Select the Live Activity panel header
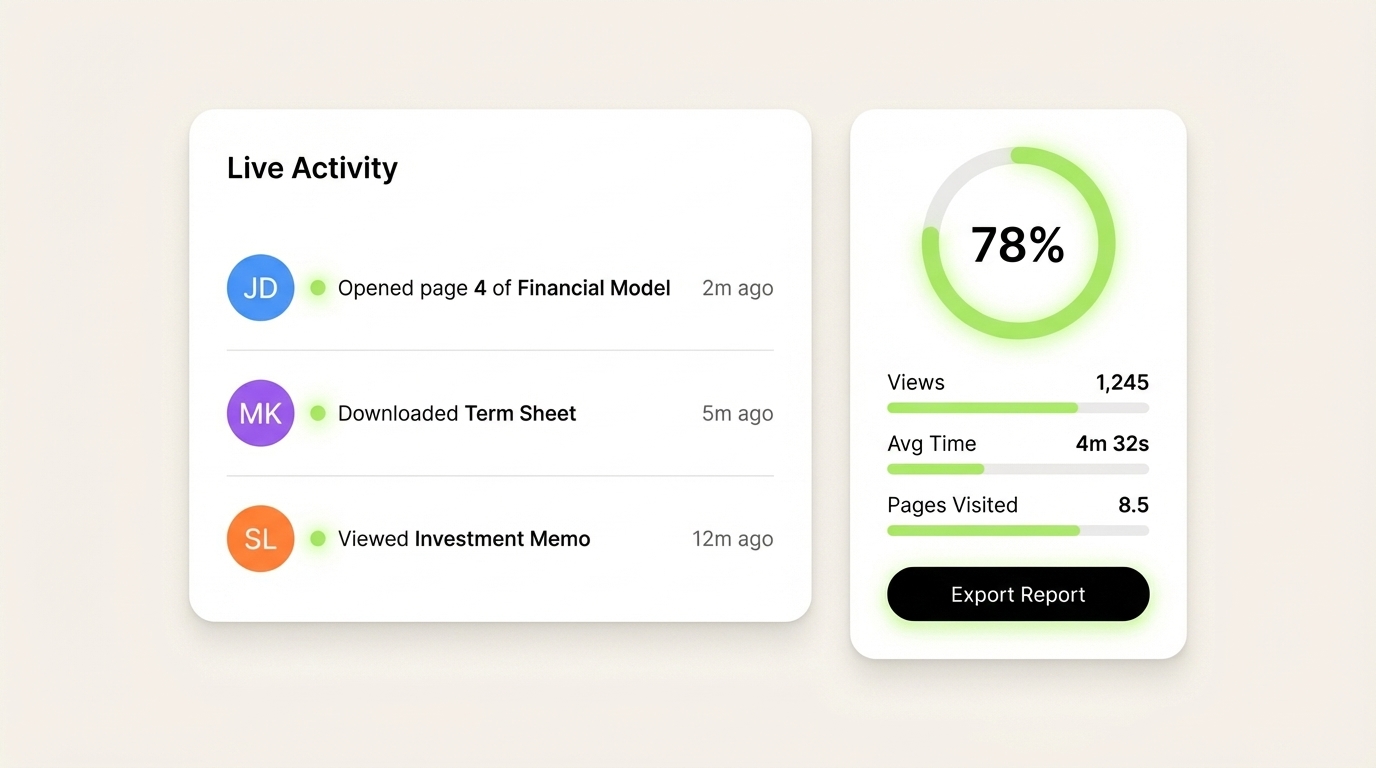This screenshot has width=1376, height=768. (312, 167)
